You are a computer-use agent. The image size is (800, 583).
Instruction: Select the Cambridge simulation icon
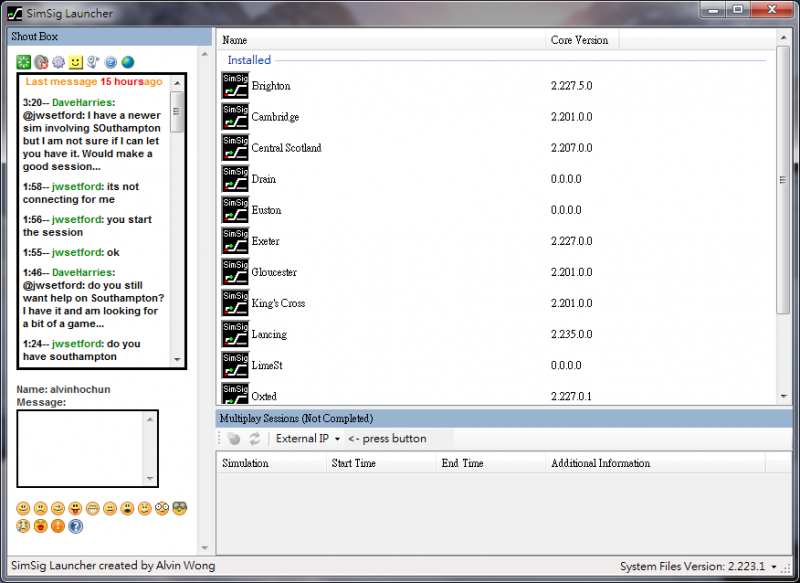[x=235, y=116]
